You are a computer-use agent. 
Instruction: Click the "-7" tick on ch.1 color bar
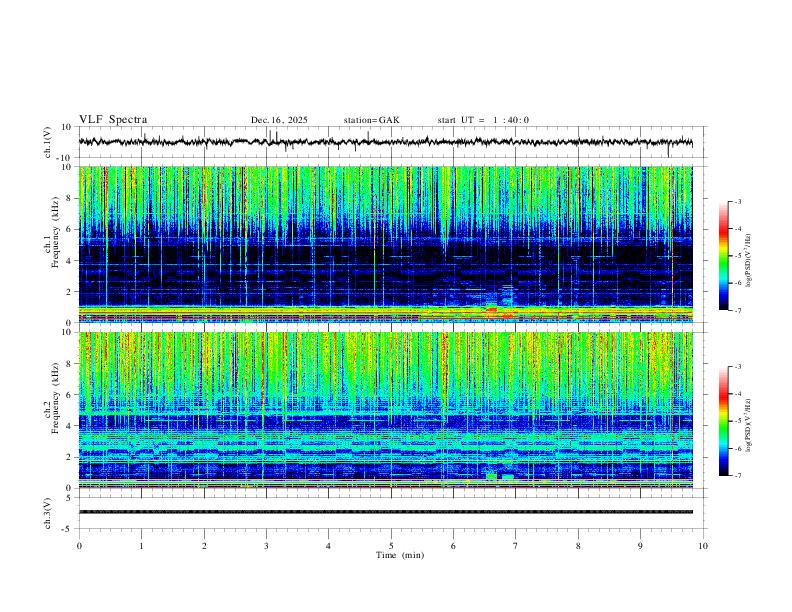click(x=737, y=311)
